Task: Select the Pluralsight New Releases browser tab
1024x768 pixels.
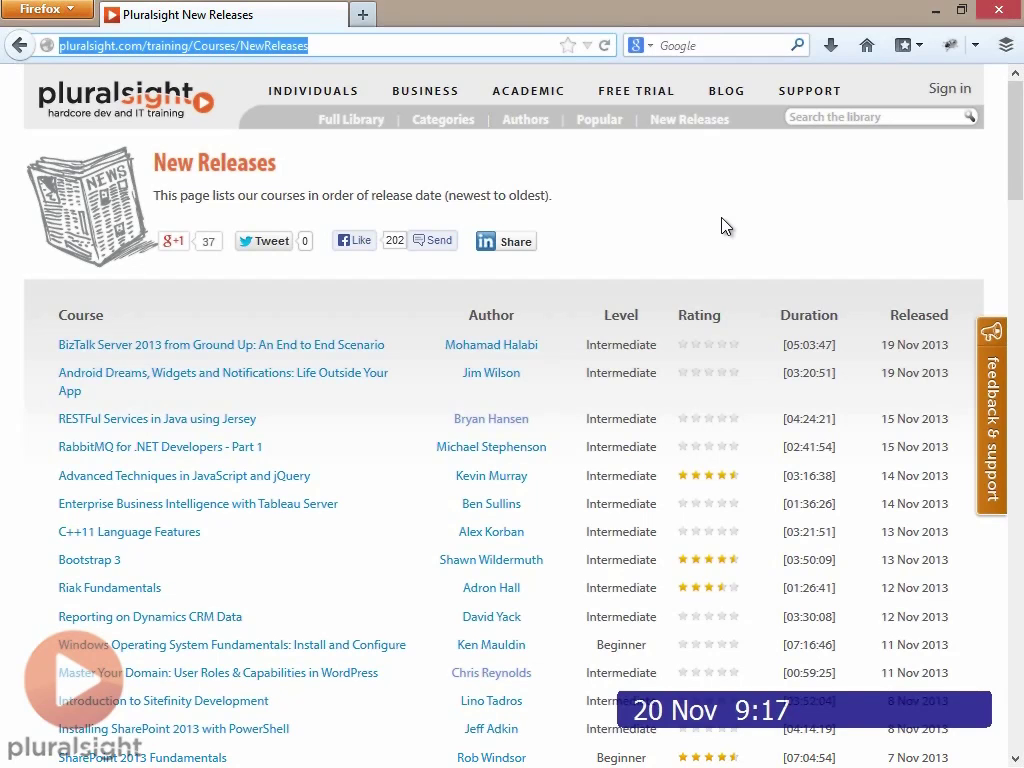Action: click(x=224, y=14)
